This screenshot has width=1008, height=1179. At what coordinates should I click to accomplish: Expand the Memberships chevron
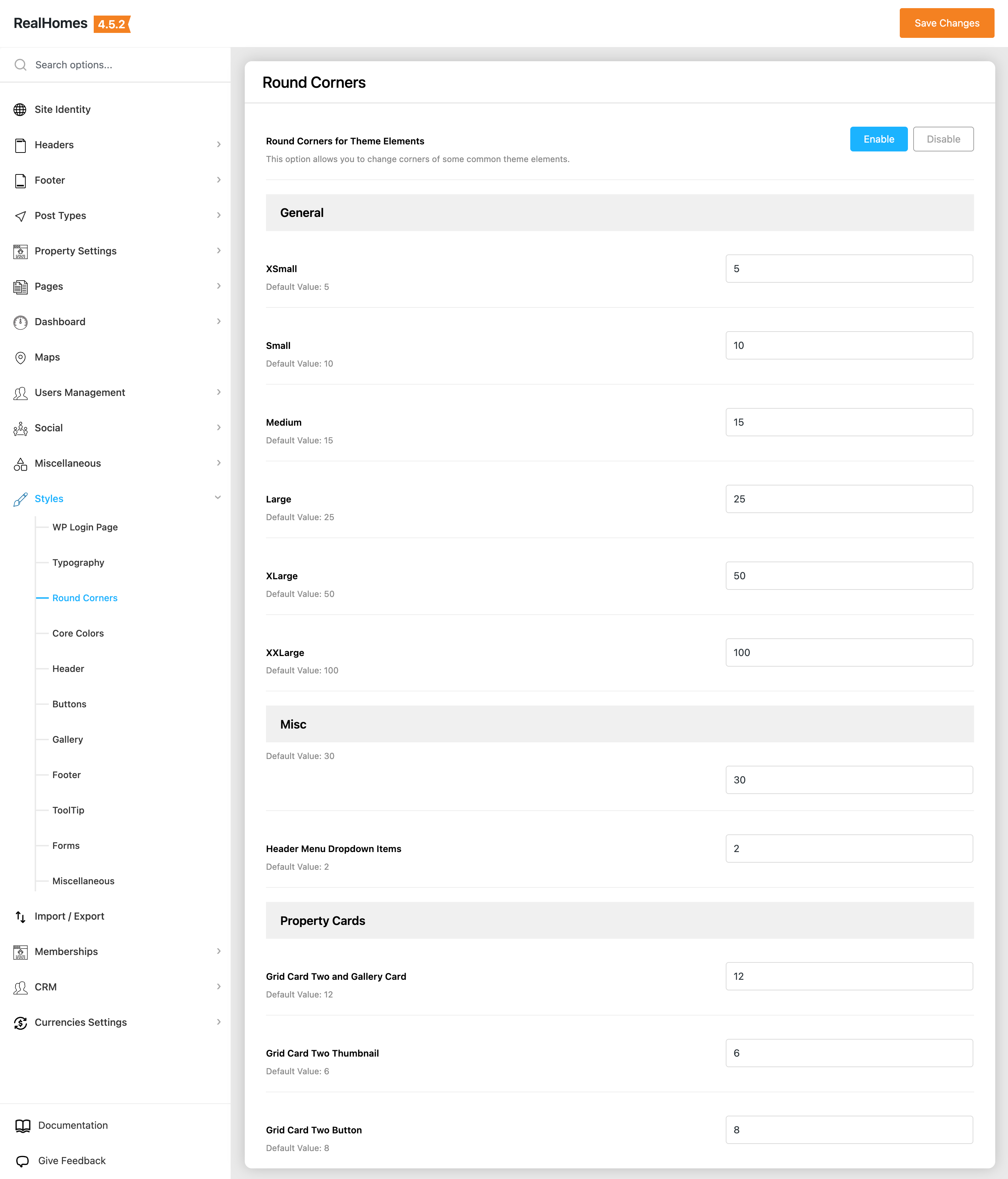[219, 951]
